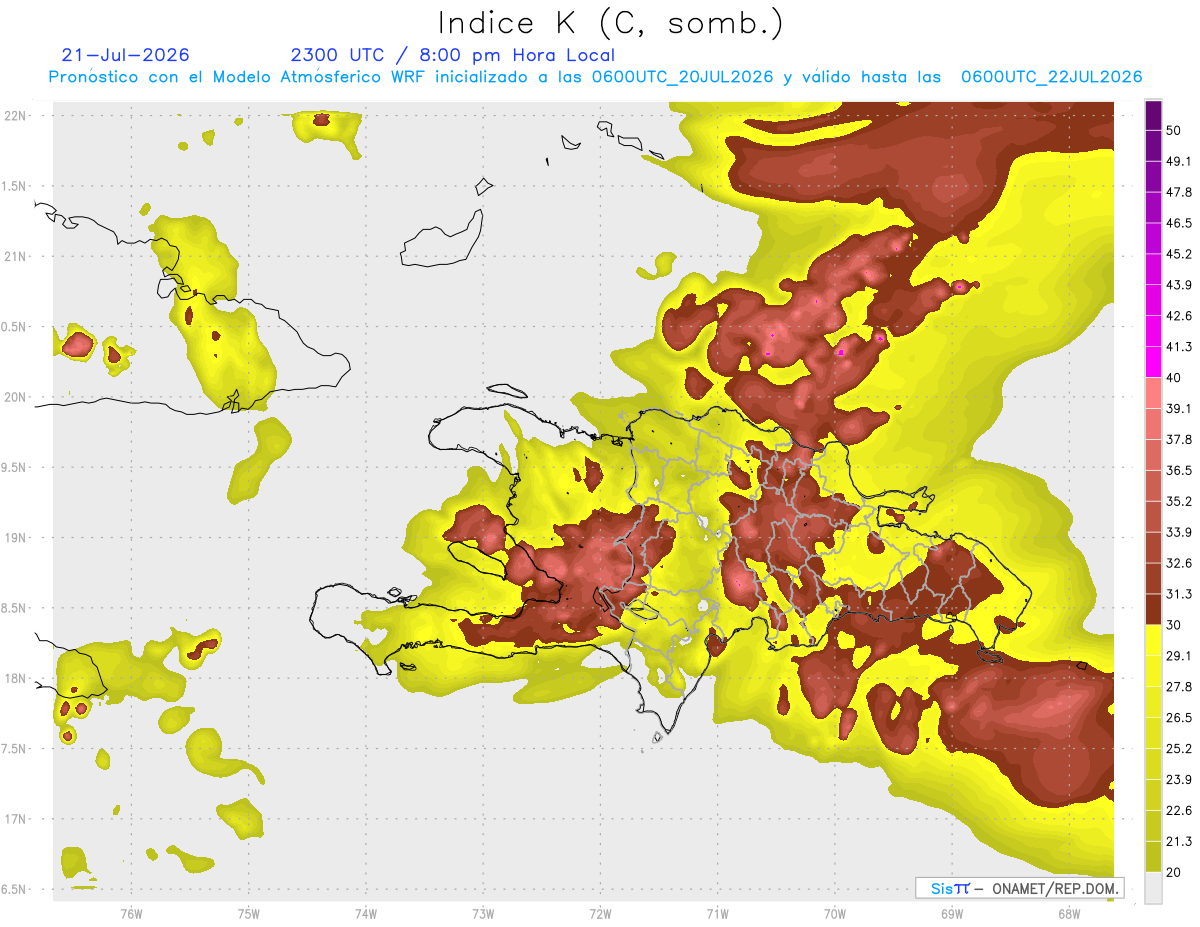
Task: Click the "72W" longitude label
Action: (600, 912)
